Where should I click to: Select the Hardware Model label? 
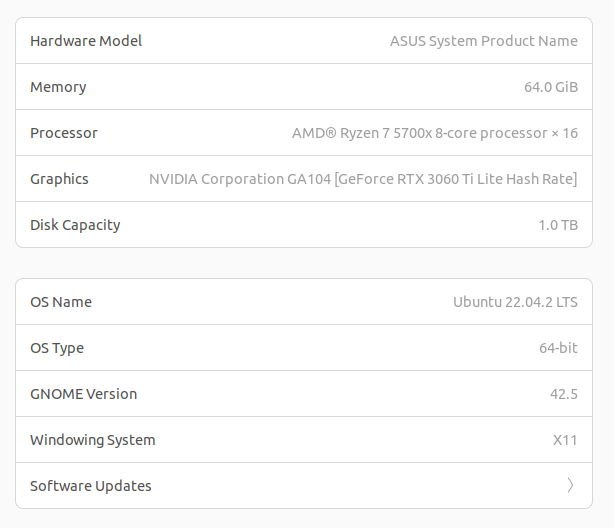tap(86, 41)
